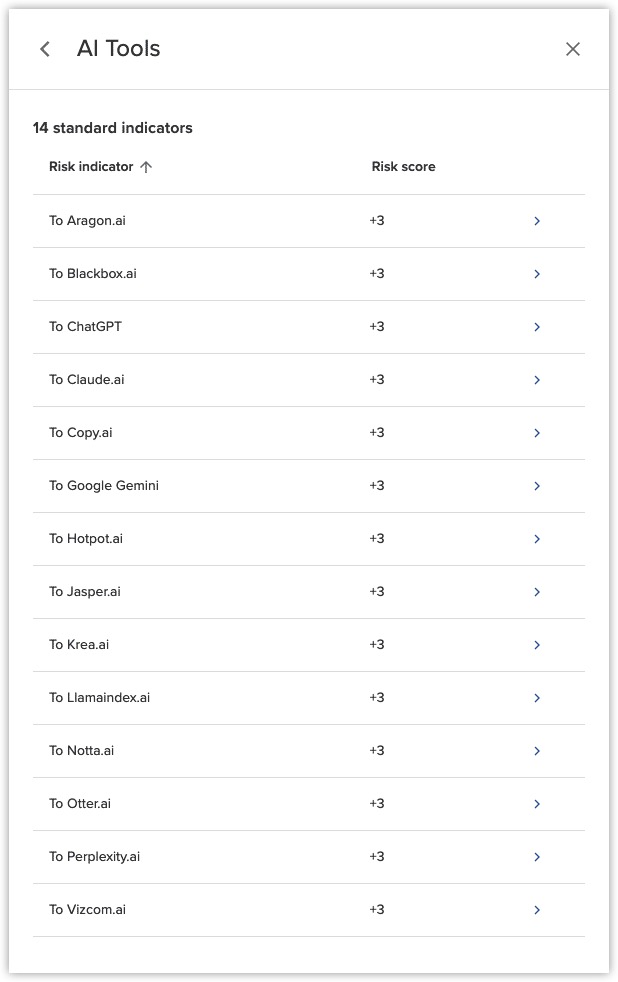Sort by Risk indicator arrow icon

coord(146,167)
